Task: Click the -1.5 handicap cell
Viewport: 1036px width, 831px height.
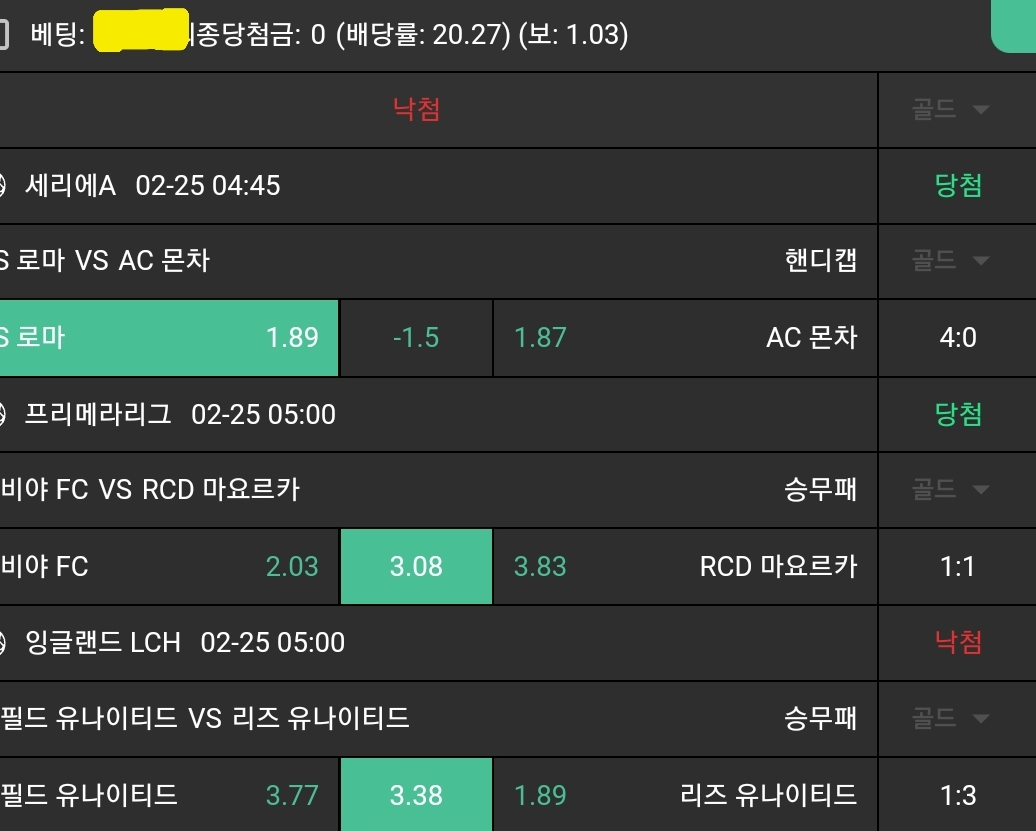Action: 416,338
